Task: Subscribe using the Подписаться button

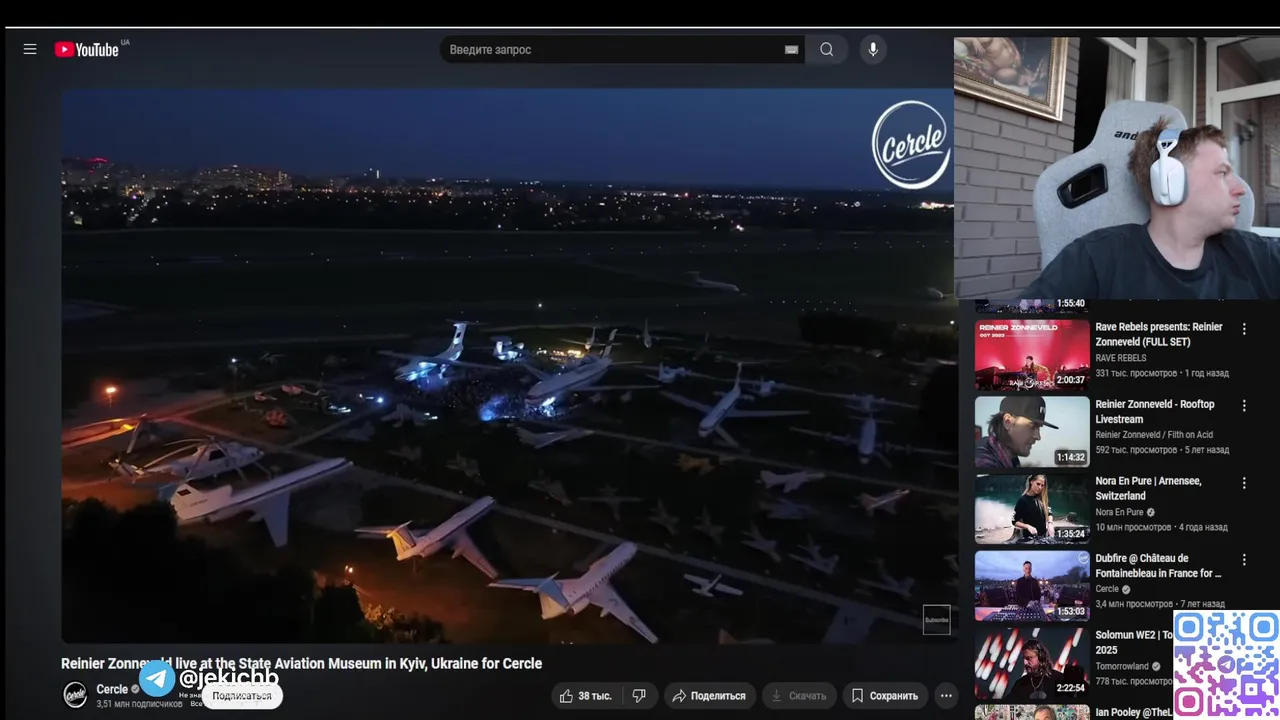Action: coord(242,696)
